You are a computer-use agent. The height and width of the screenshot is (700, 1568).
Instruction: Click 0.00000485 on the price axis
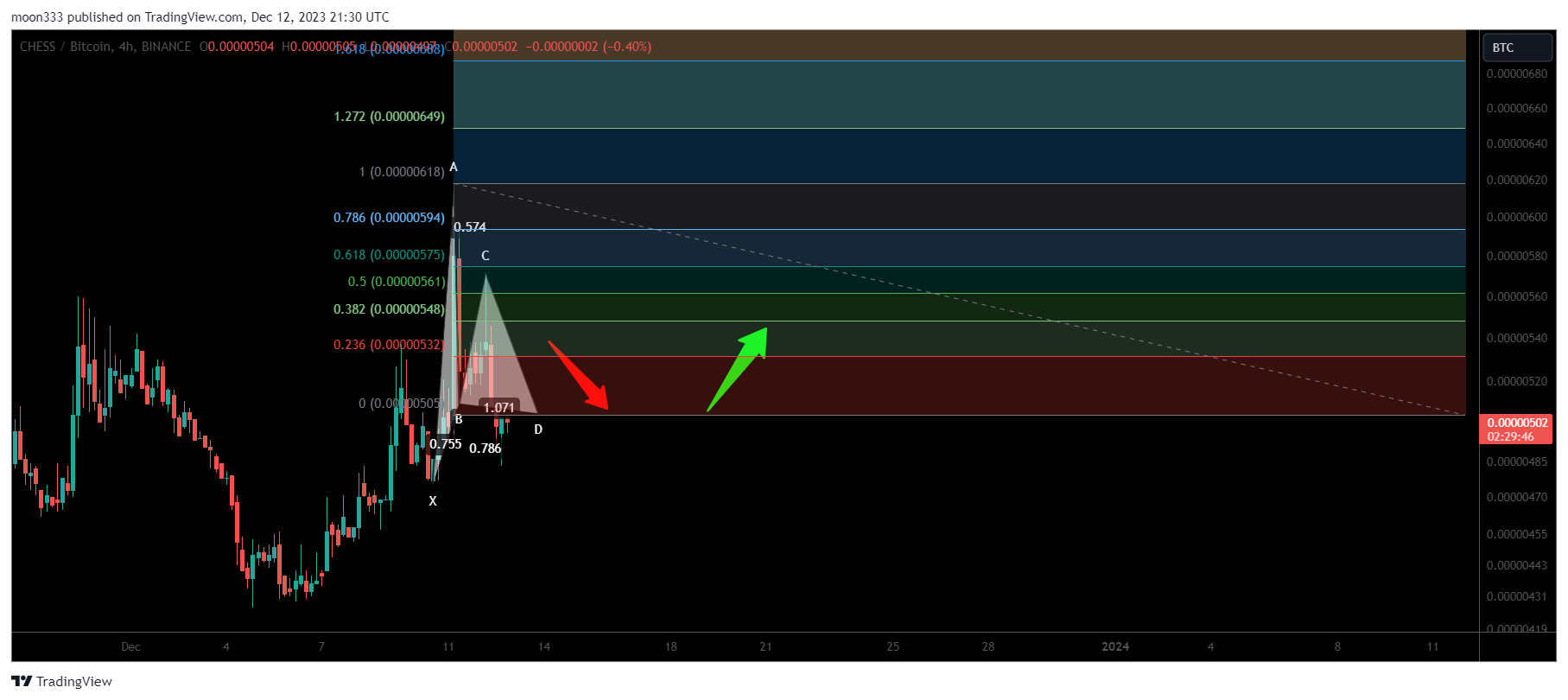pyautogui.click(x=1517, y=462)
